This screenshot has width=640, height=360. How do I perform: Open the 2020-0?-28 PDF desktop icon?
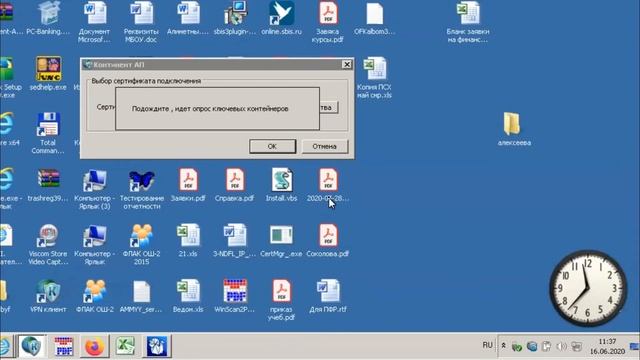(x=328, y=185)
